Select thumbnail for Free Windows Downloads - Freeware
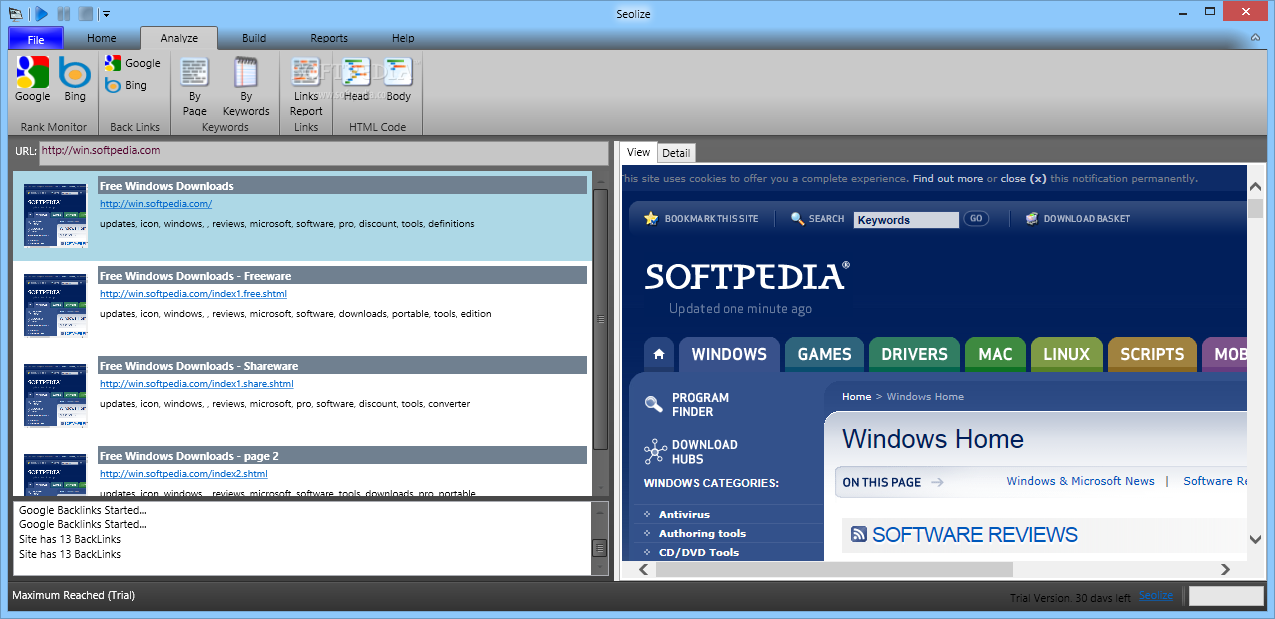 point(56,305)
